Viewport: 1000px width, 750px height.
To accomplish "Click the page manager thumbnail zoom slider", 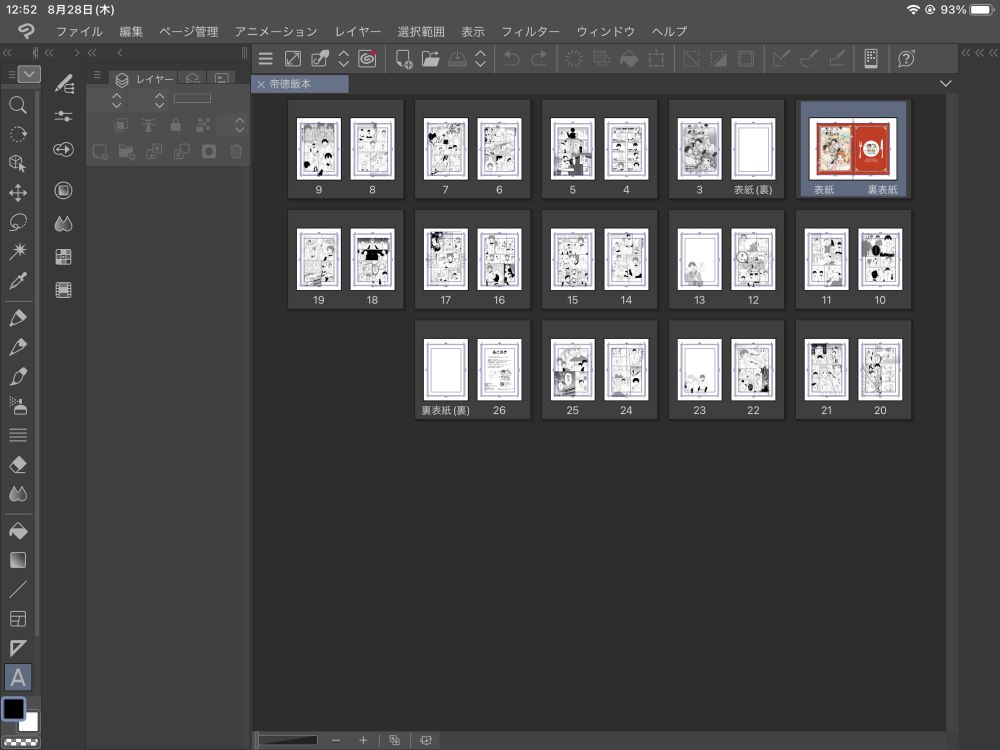I will click(x=288, y=740).
